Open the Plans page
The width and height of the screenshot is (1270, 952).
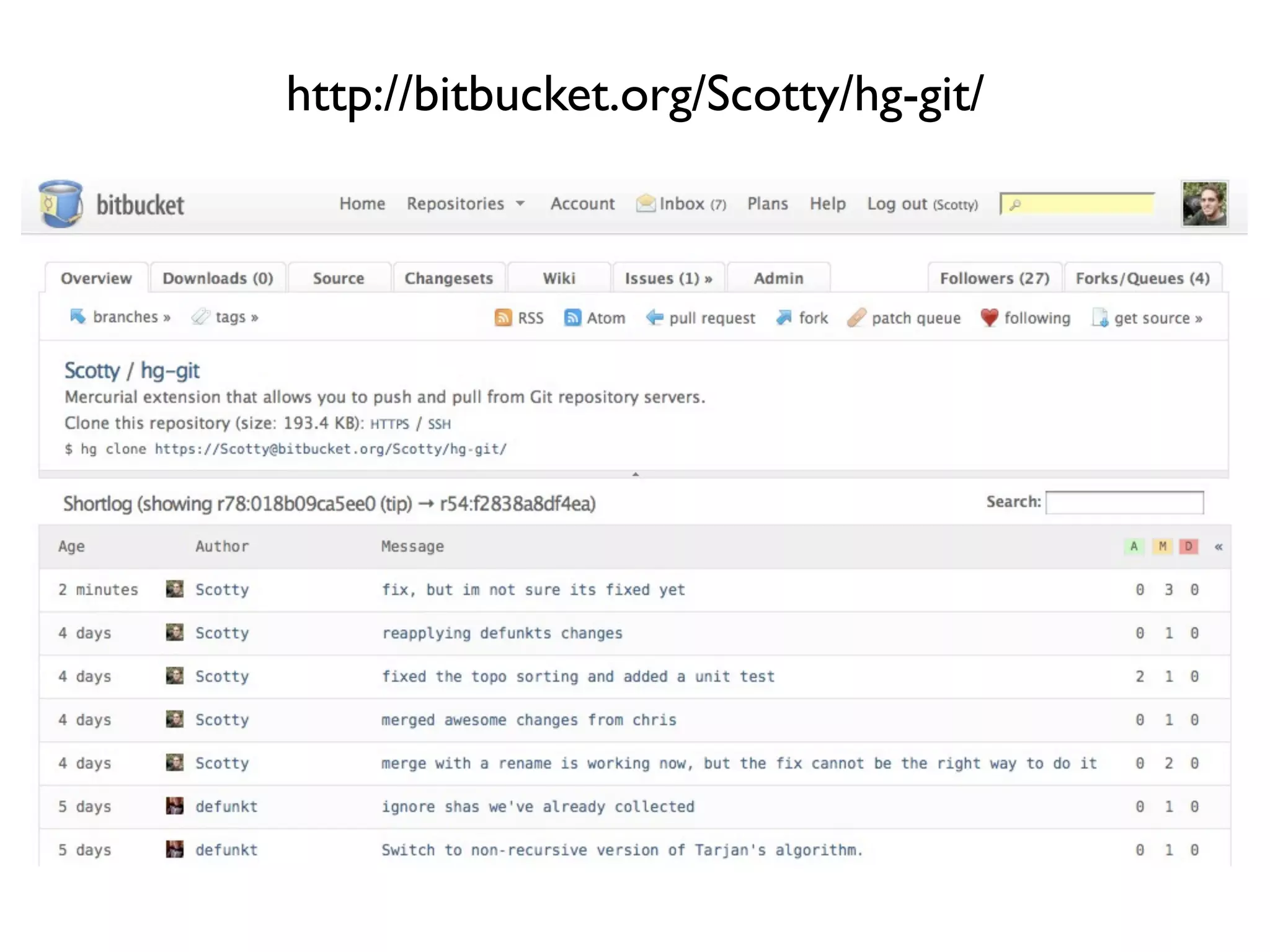[x=767, y=204]
